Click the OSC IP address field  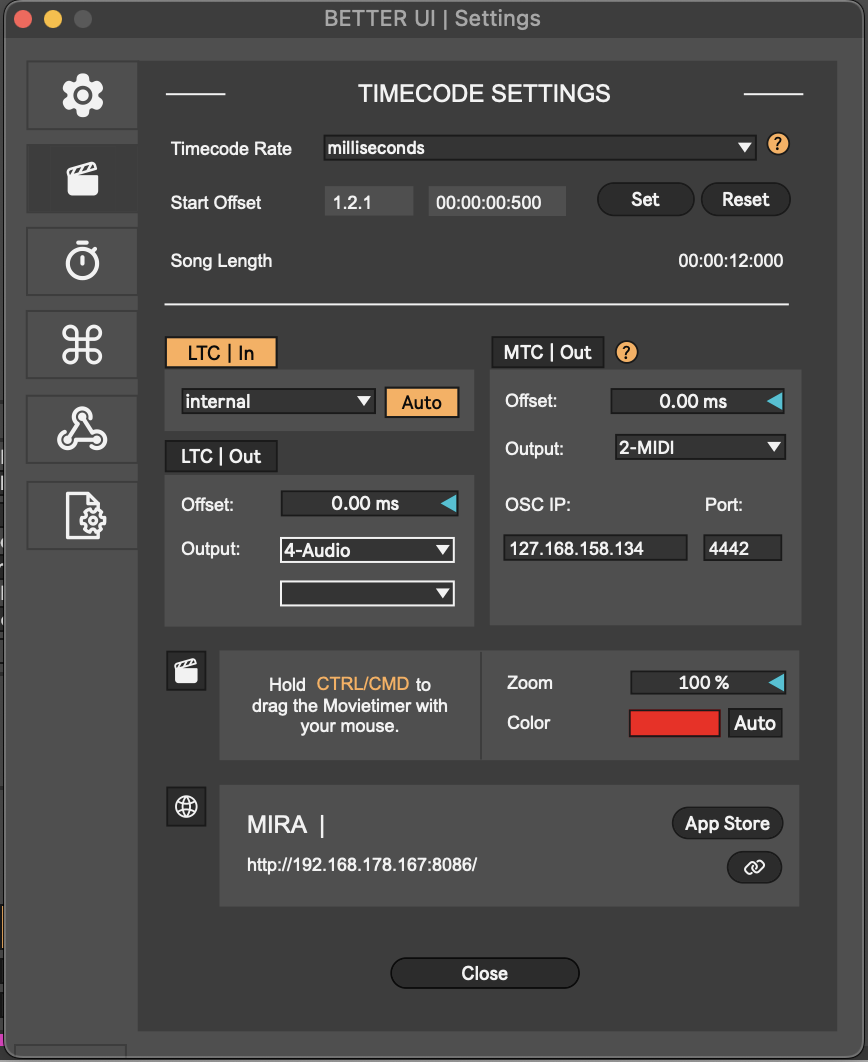[x=595, y=548]
